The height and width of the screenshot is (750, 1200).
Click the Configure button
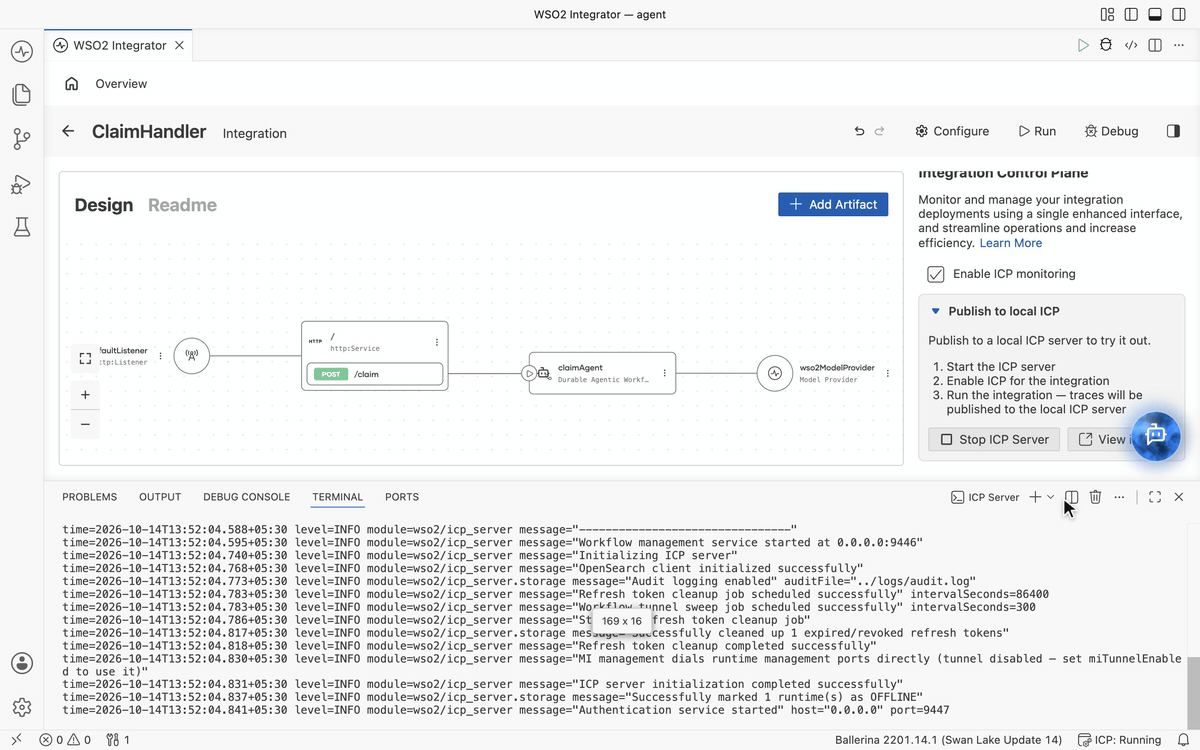pyautogui.click(x=952, y=131)
